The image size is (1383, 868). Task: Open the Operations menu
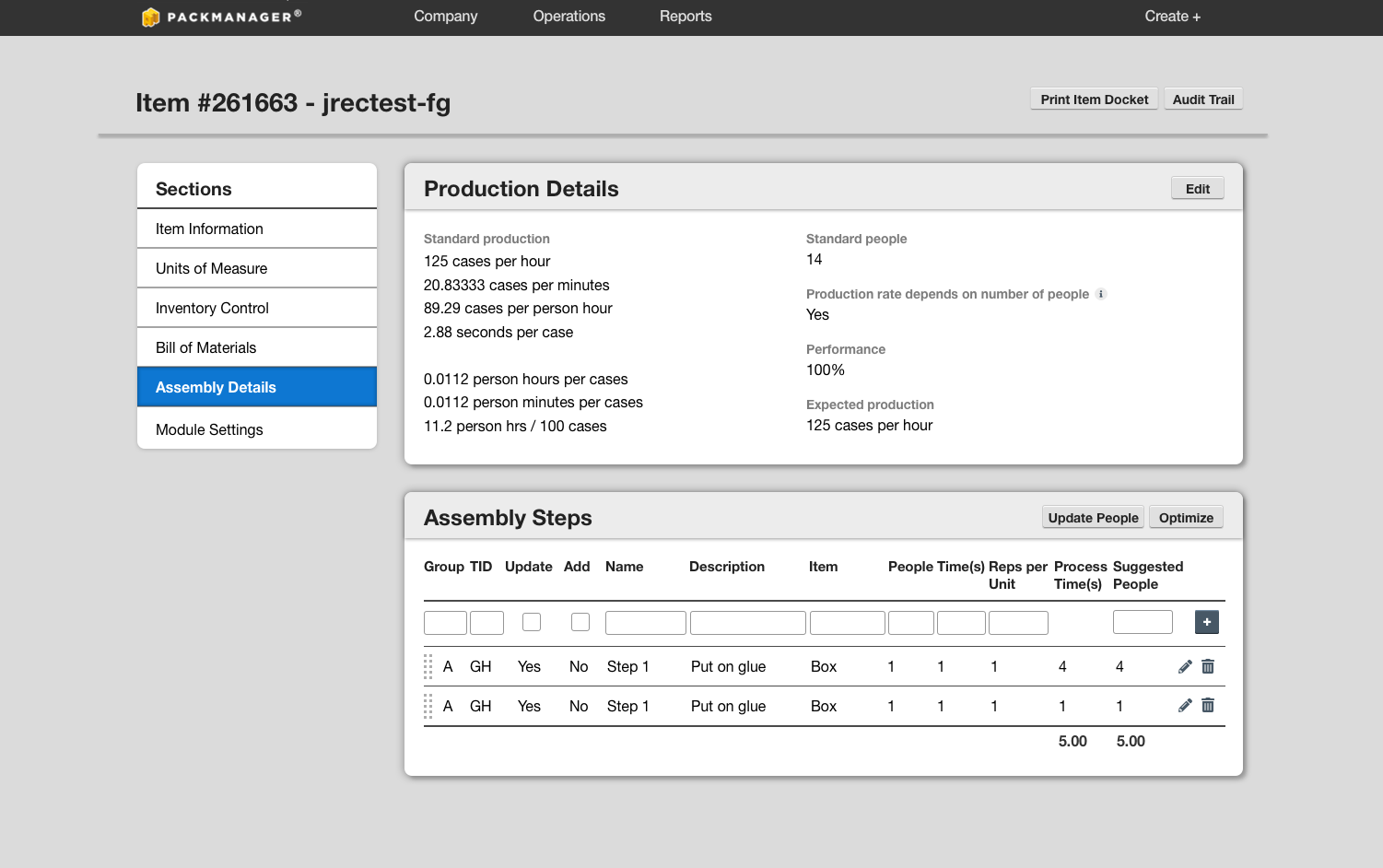point(569,17)
